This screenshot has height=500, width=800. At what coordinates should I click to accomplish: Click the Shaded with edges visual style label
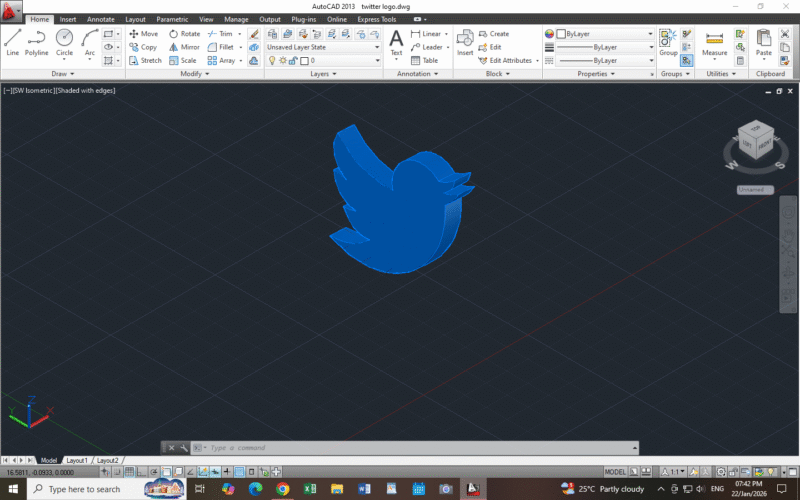[86, 90]
